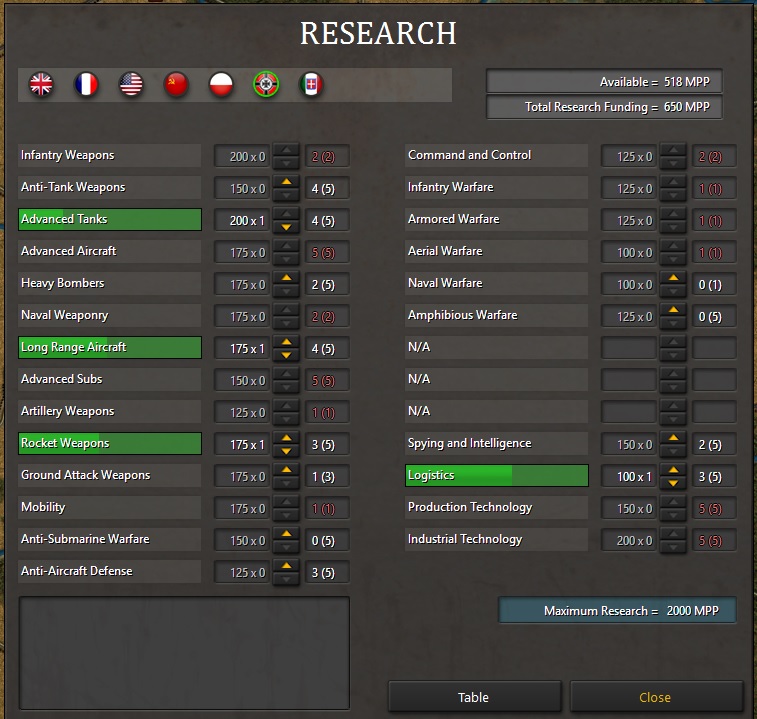The image size is (757, 719).
Task: Click the Armored Warfare label
Action: click(453, 219)
